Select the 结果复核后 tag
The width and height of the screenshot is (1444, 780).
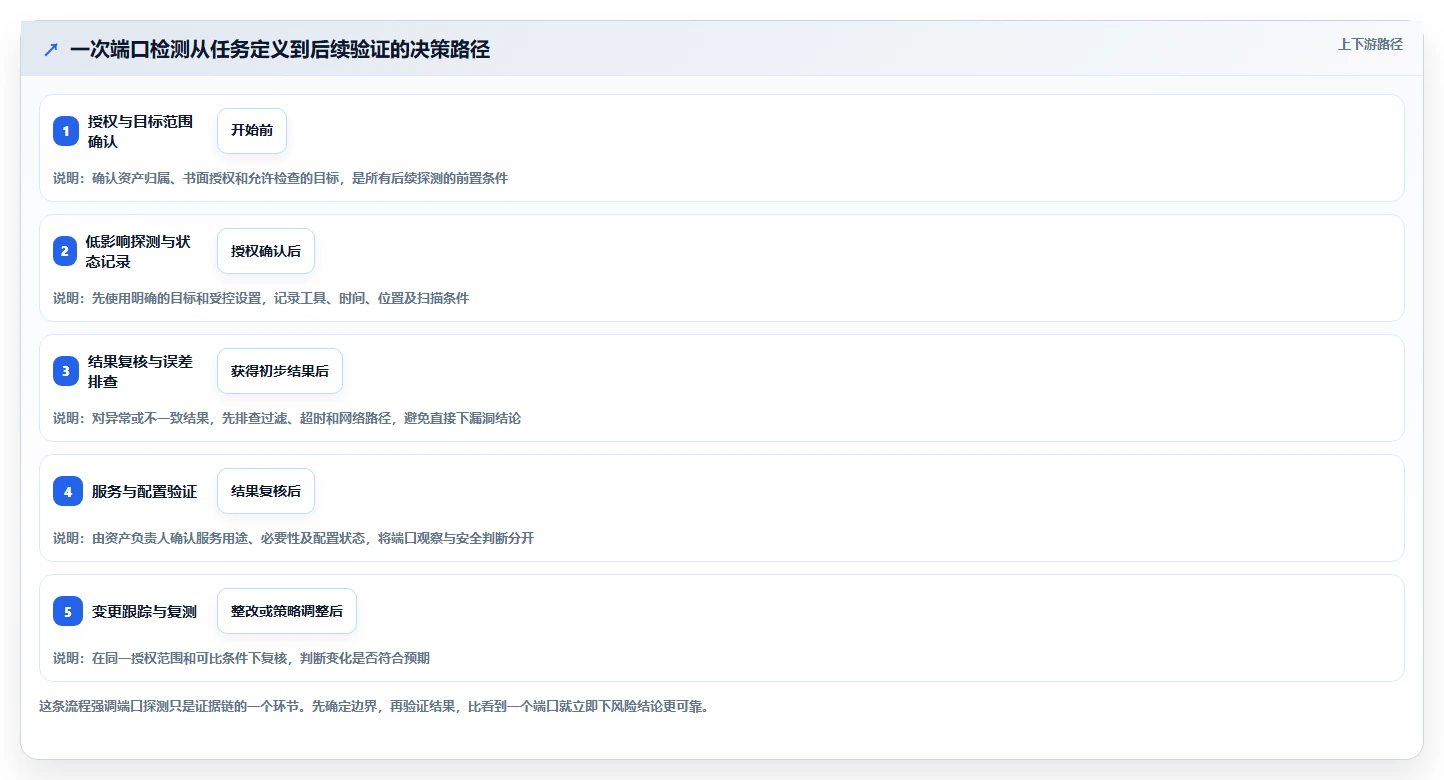click(x=266, y=491)
